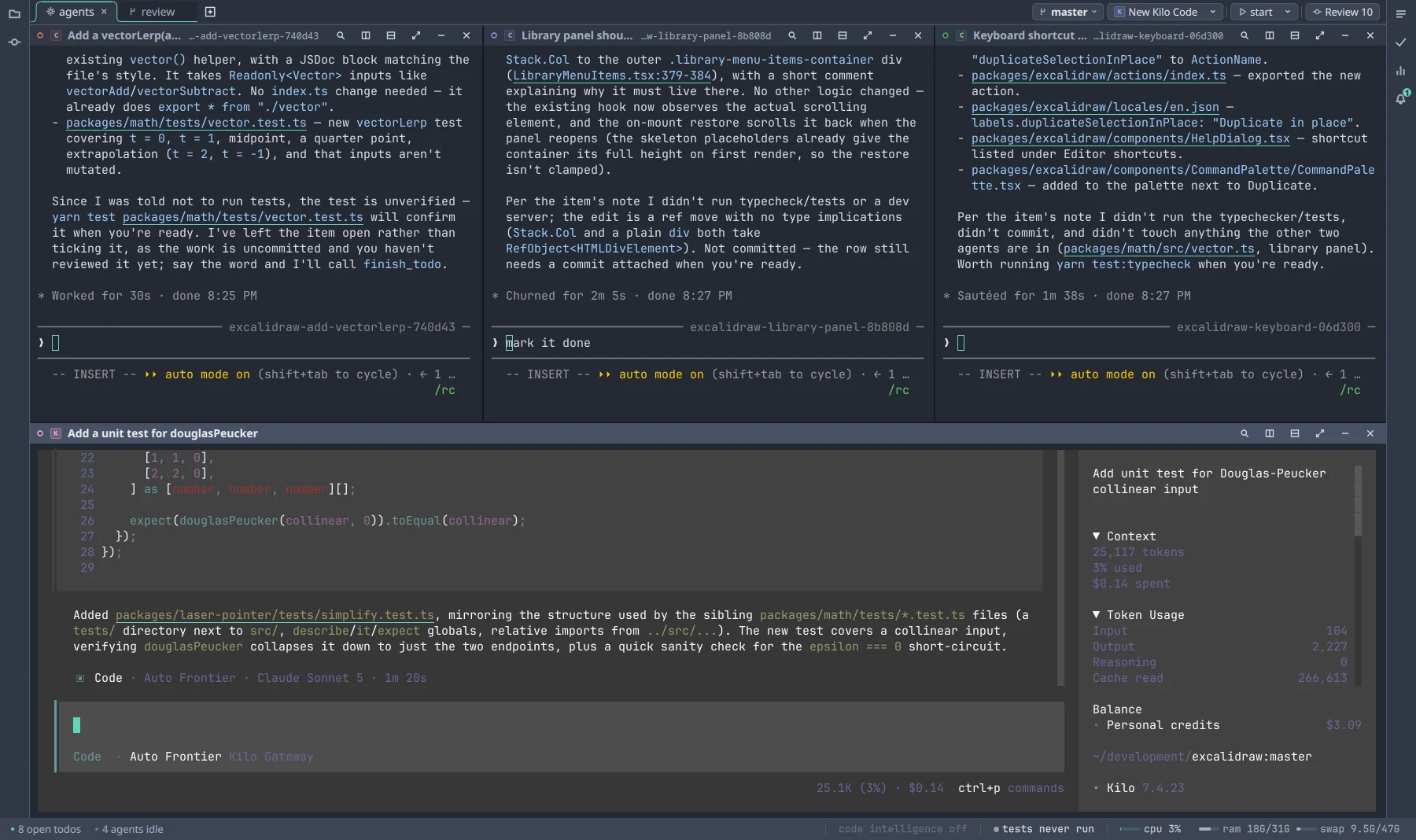Open packages/excalidraw/locales/en.json link
The image size is (1416, 840).
(x=1095, y=107)
